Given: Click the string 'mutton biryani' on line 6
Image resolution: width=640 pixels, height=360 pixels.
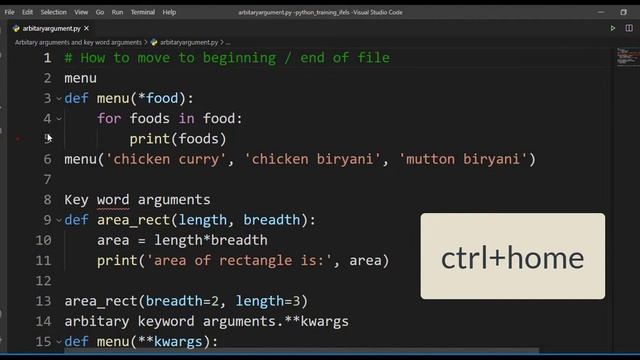Looking at the screenshot, I should tap(463, 159).
